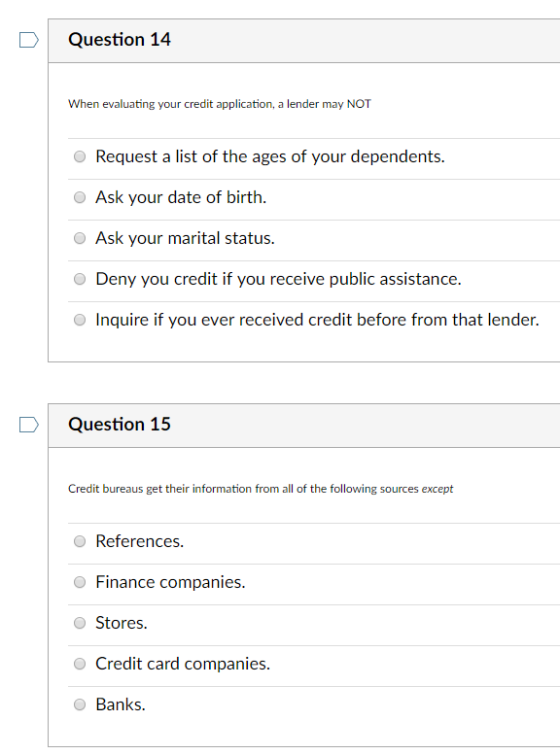This screenshot has height=755, width=560.
Task: Click the 'Question 14' heading
Action: (119, 39)
